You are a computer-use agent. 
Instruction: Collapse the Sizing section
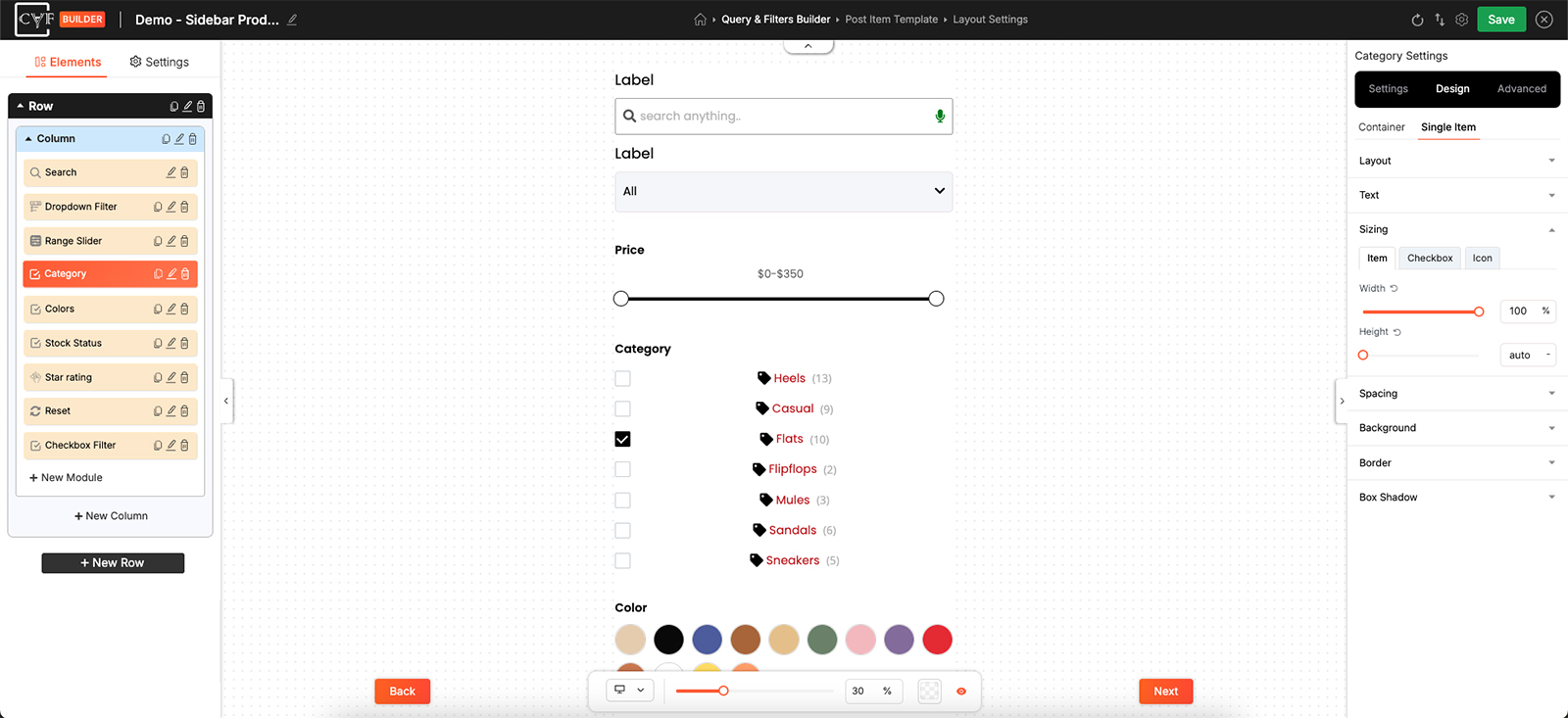(x=1456, y=229)
